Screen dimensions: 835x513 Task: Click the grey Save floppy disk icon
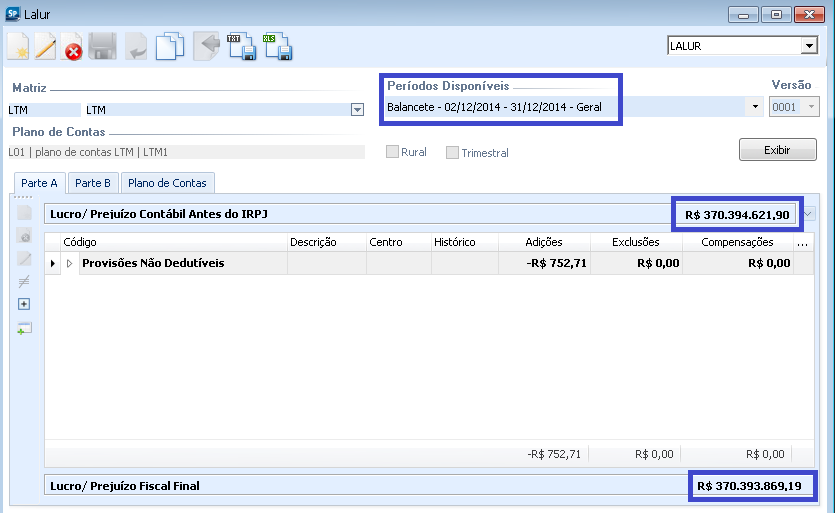click(x=102, y=46)
